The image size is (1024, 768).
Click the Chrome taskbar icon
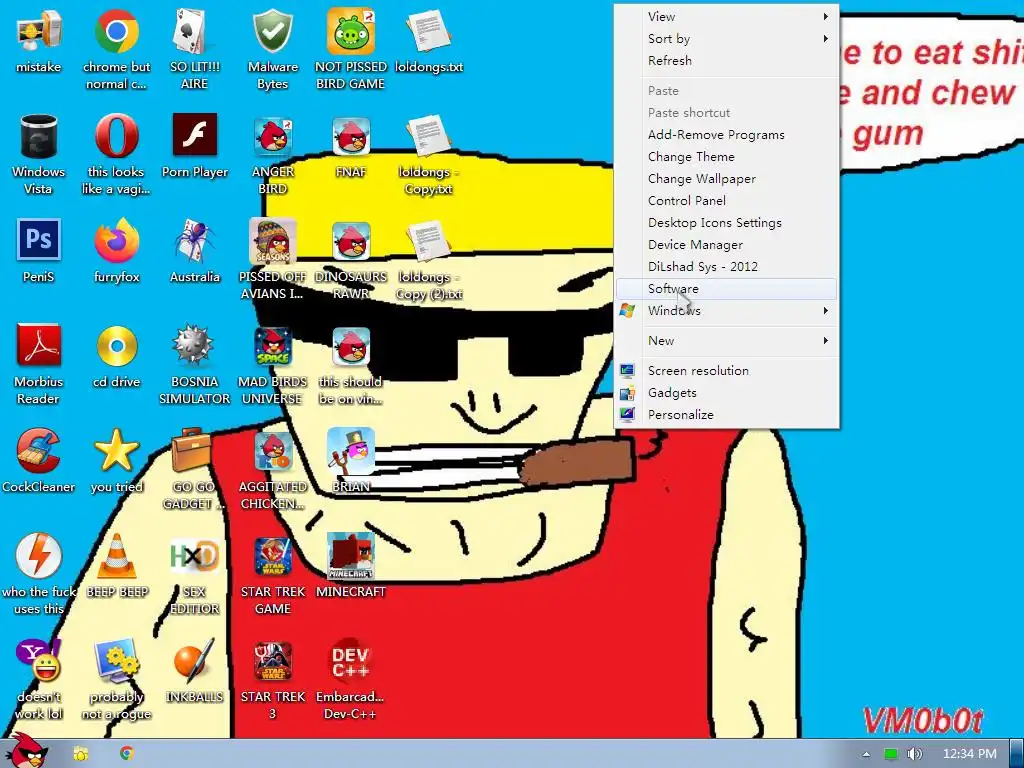tap(127, 754)
